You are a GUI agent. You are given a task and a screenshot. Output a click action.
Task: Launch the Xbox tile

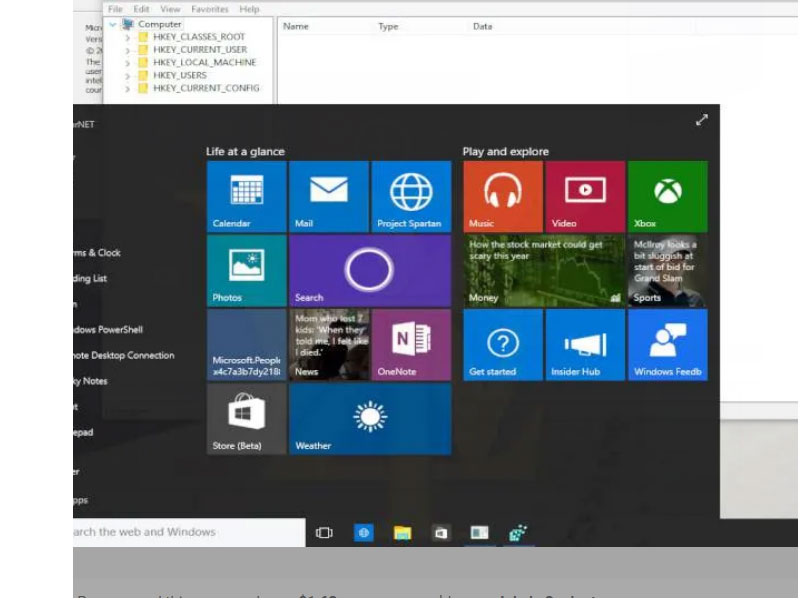pos(668,197)
